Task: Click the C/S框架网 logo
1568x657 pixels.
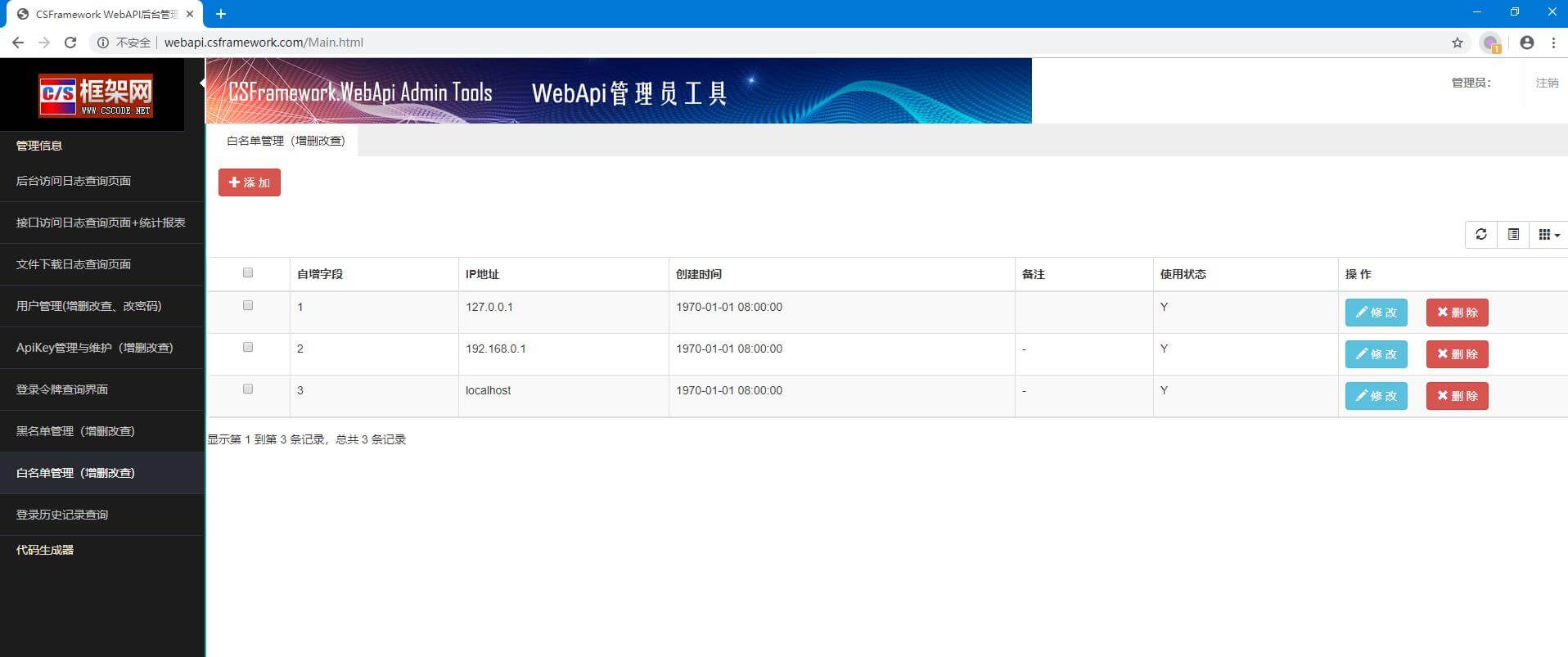Action: (x=96, y=96)
